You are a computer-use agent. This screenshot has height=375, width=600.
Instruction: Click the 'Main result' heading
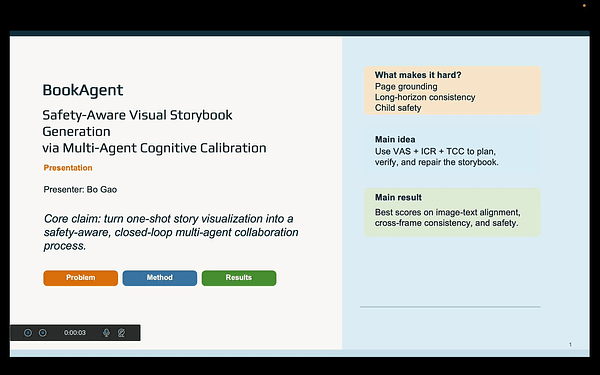[x=398, y=197]
